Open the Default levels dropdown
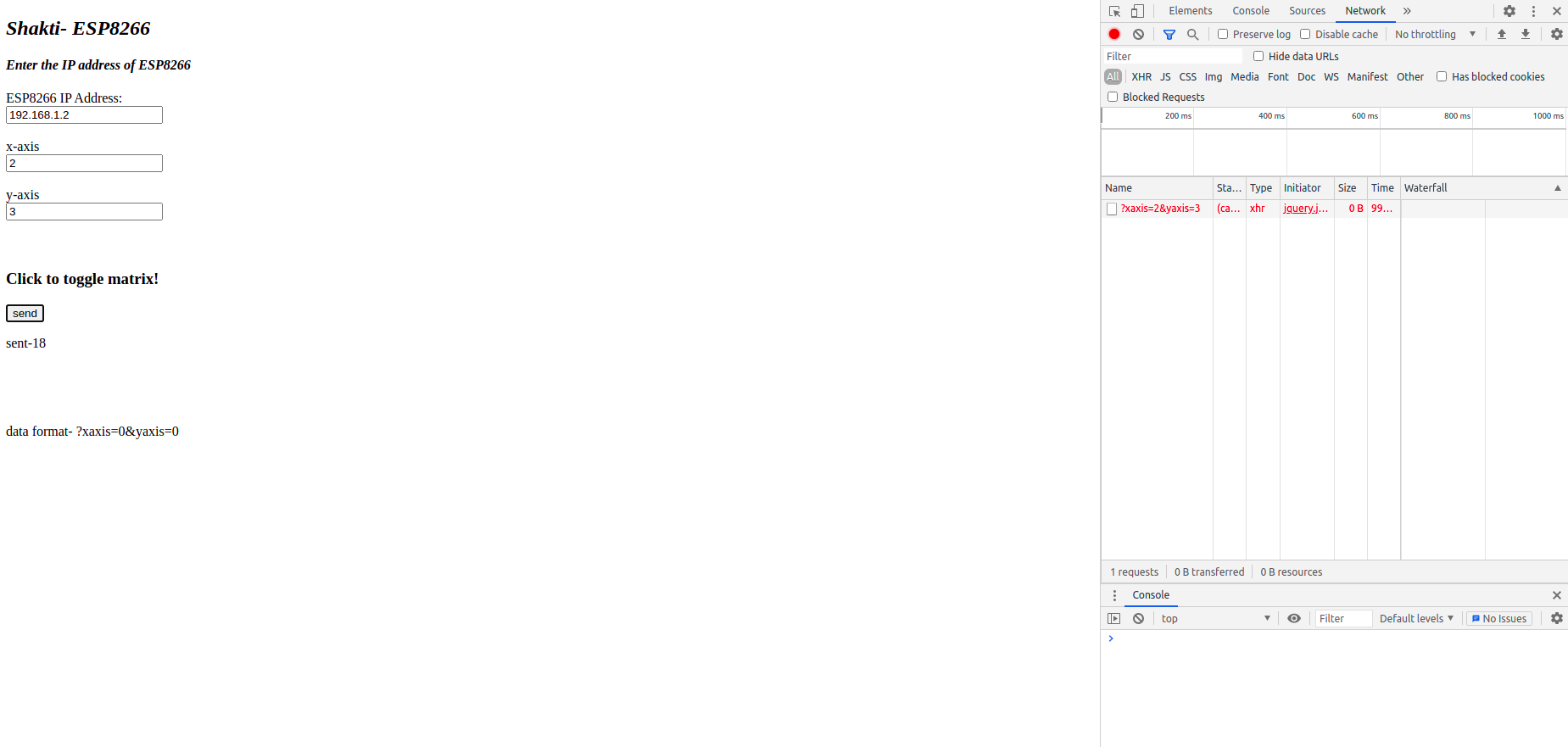 [1416, 618]
